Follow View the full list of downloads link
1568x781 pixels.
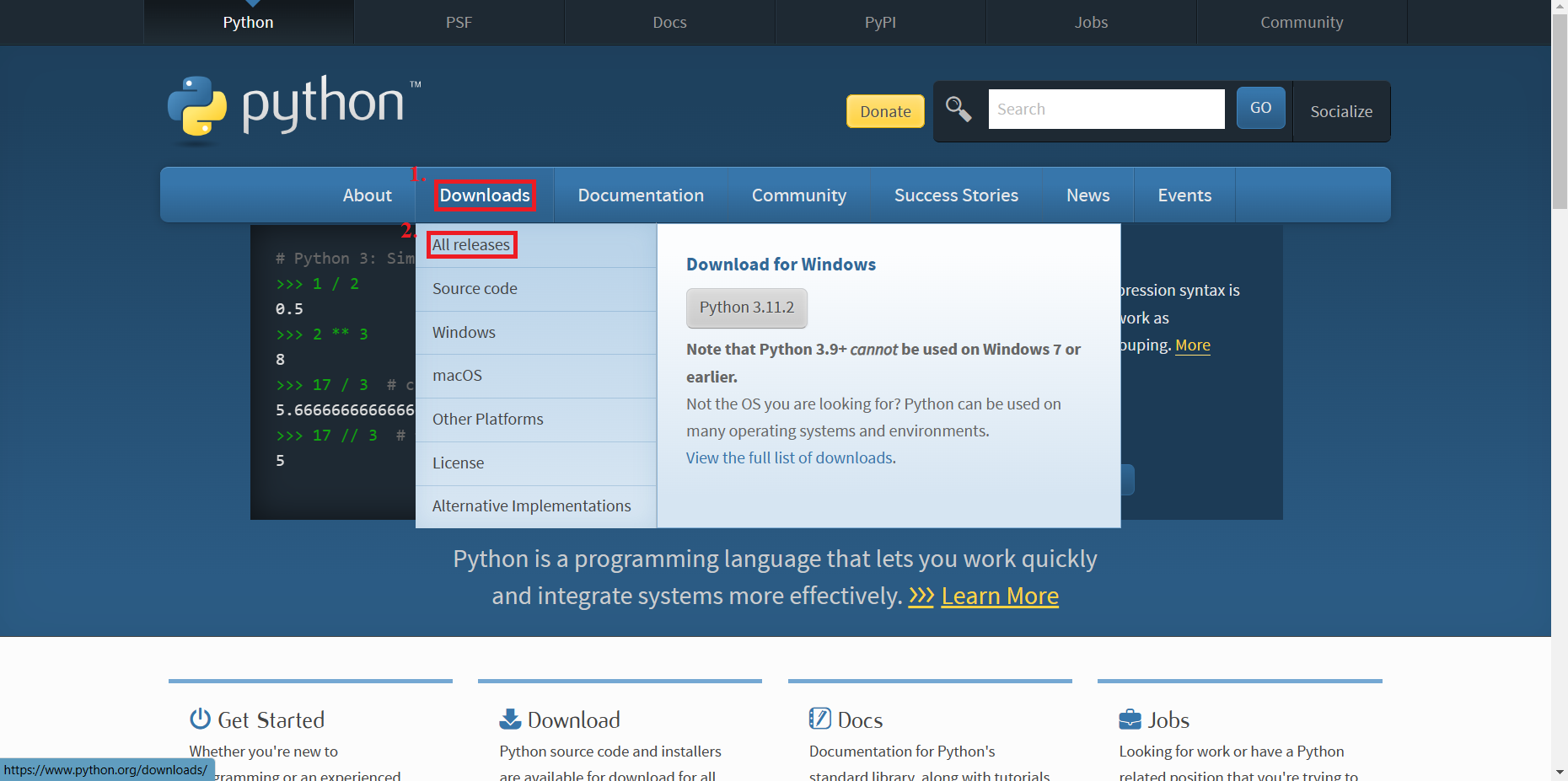[x=791, y=458]
